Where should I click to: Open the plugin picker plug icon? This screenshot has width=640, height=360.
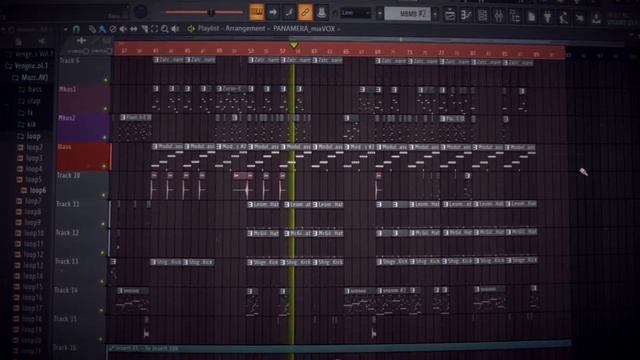tap(548, 17)
